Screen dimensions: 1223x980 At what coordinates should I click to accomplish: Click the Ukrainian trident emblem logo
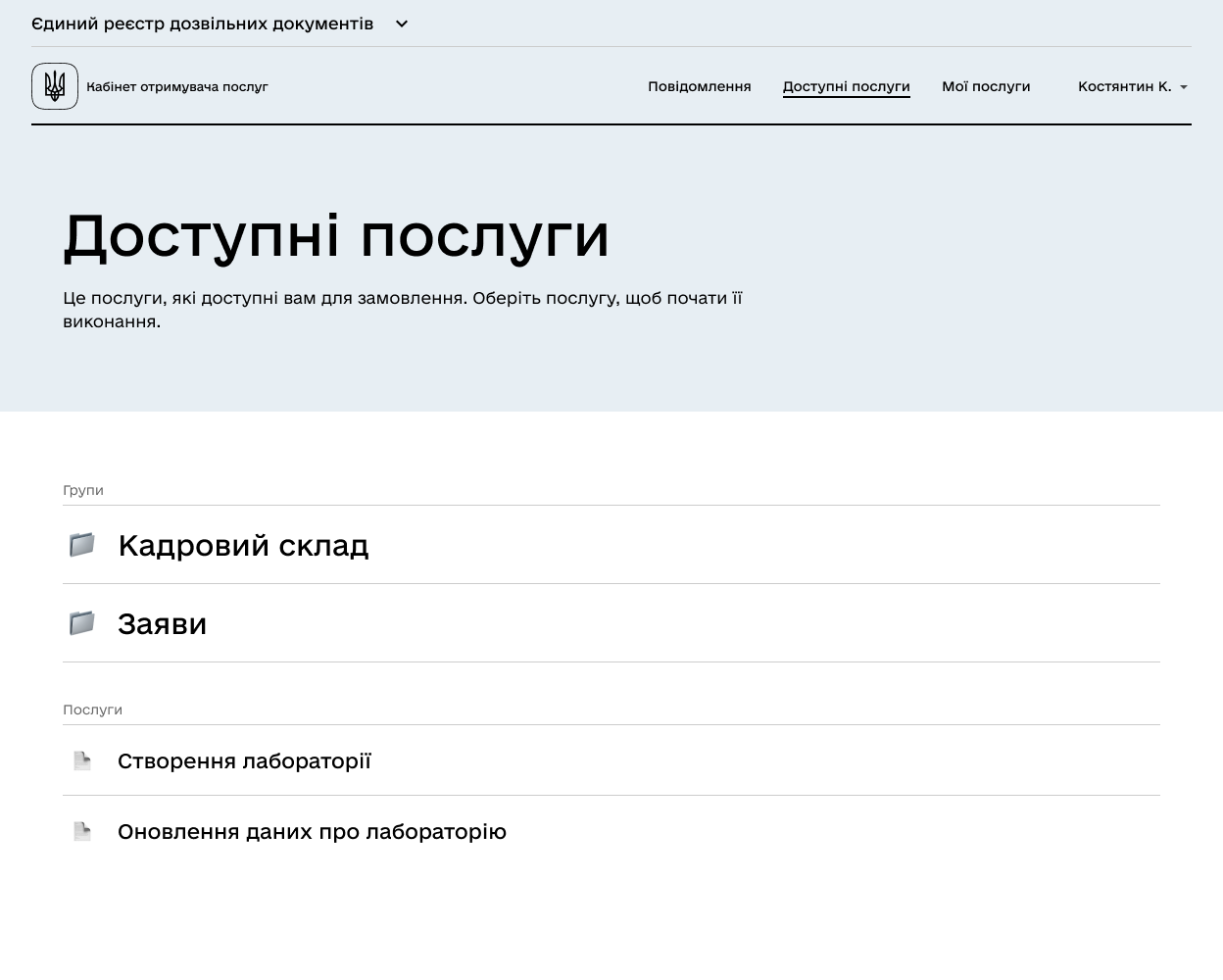tap(55, 86)
